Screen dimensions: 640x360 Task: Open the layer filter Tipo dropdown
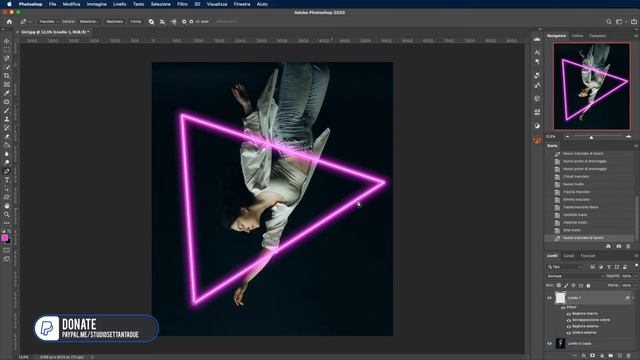[x=565, y=267]
